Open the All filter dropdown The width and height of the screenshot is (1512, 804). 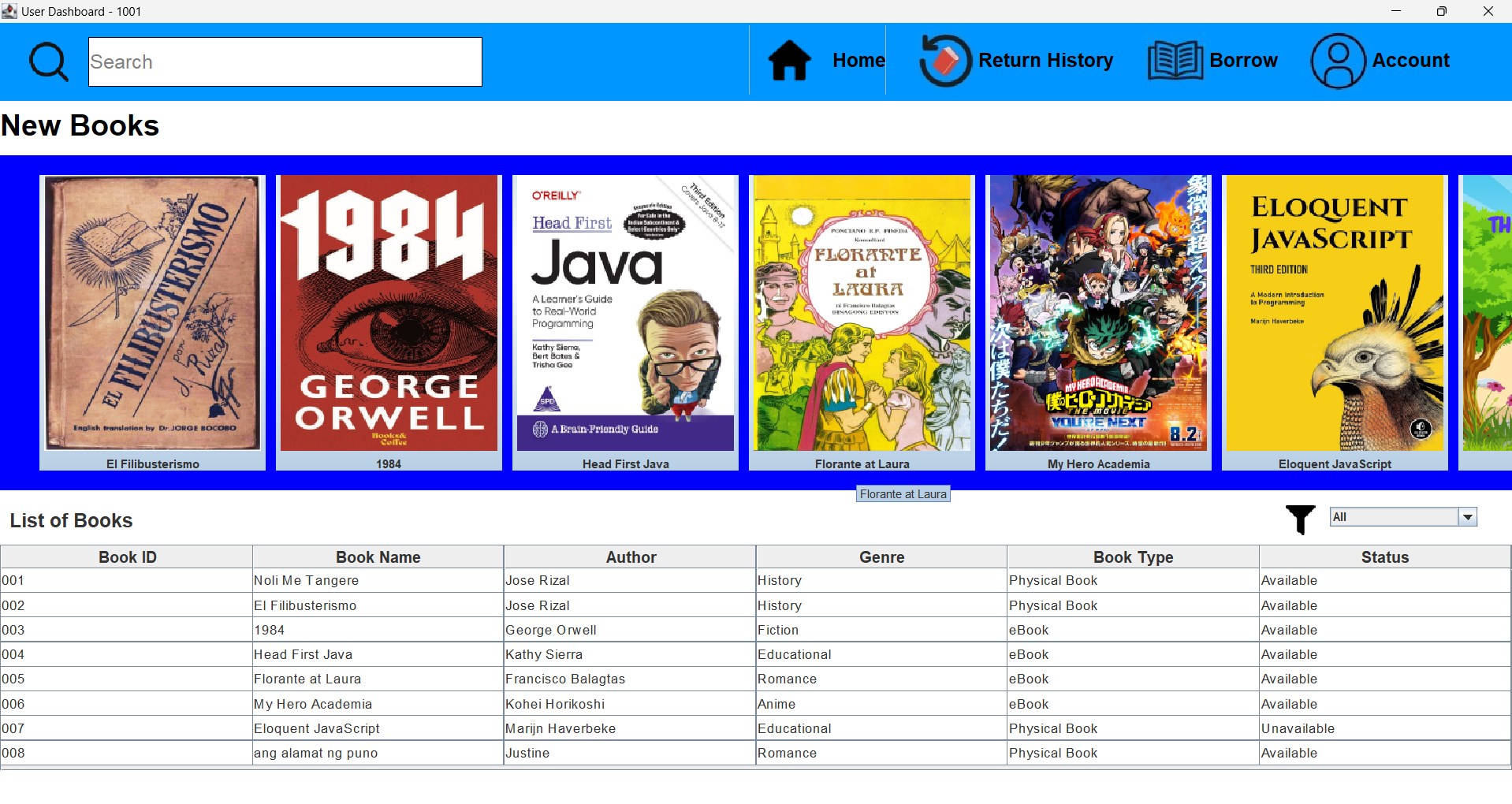point(1402,517)
